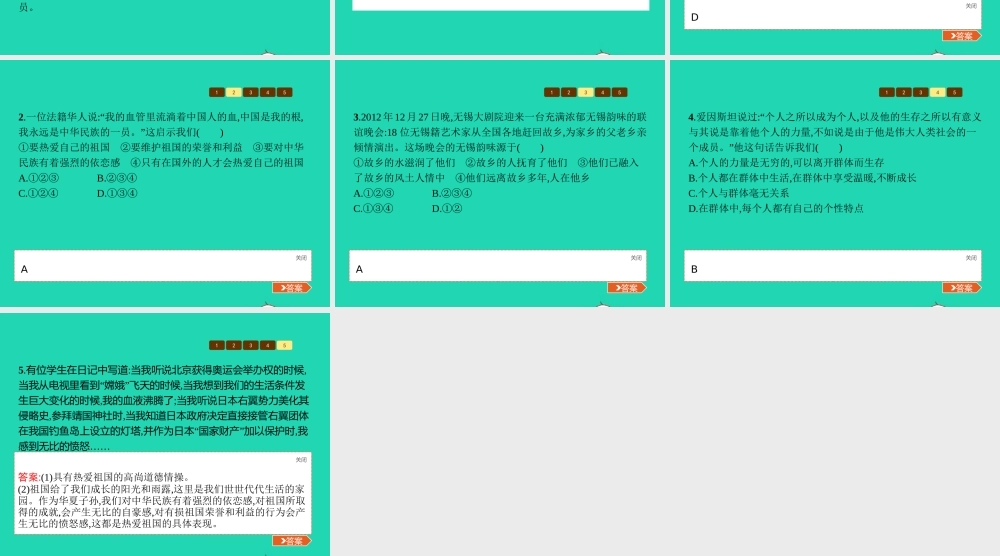Viewport: 1000px width, 556px height.
Task: Close the answer box showing B on question 4
Action: coord(971,258)
